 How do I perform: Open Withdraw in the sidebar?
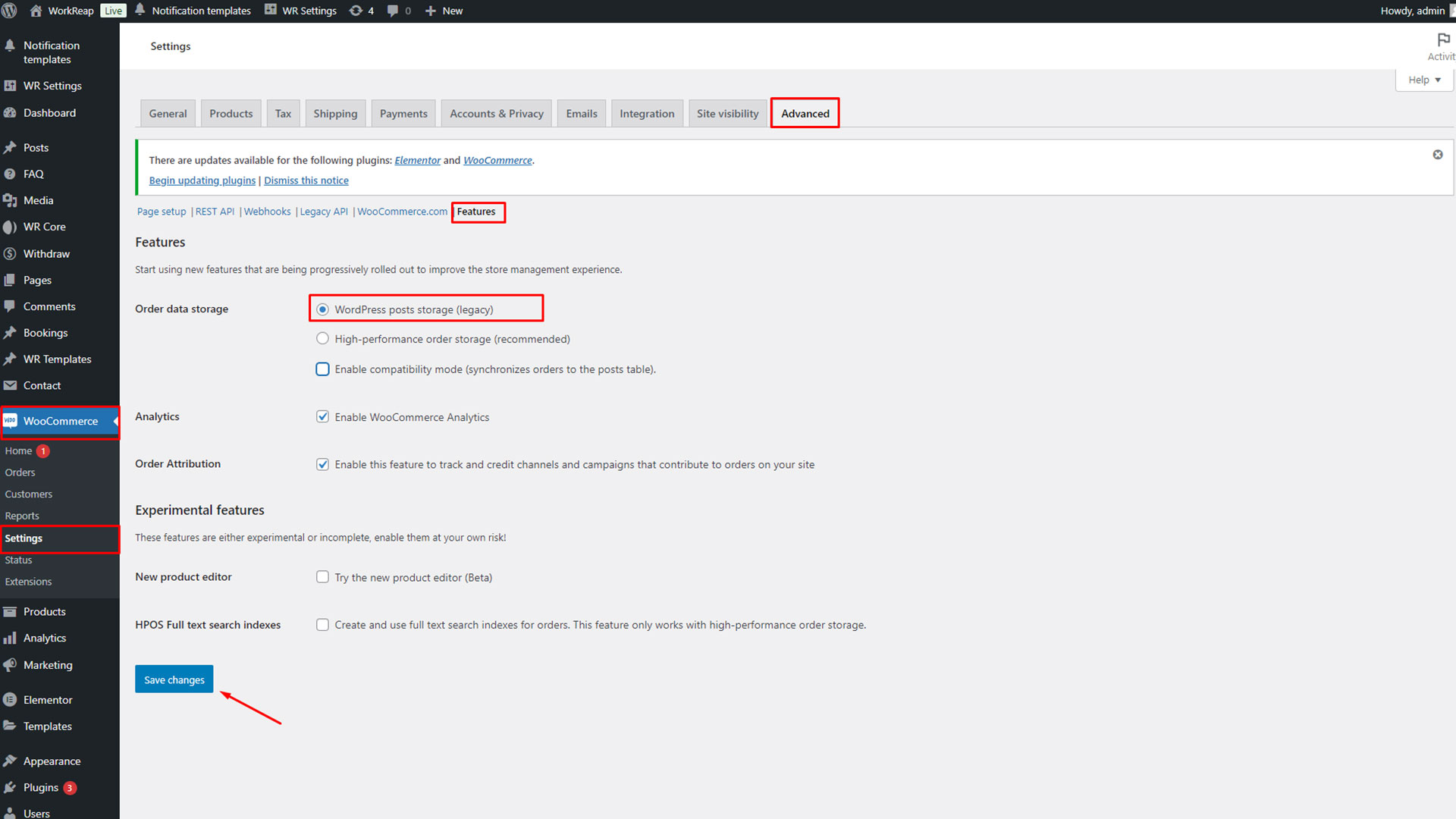[46, 253]
